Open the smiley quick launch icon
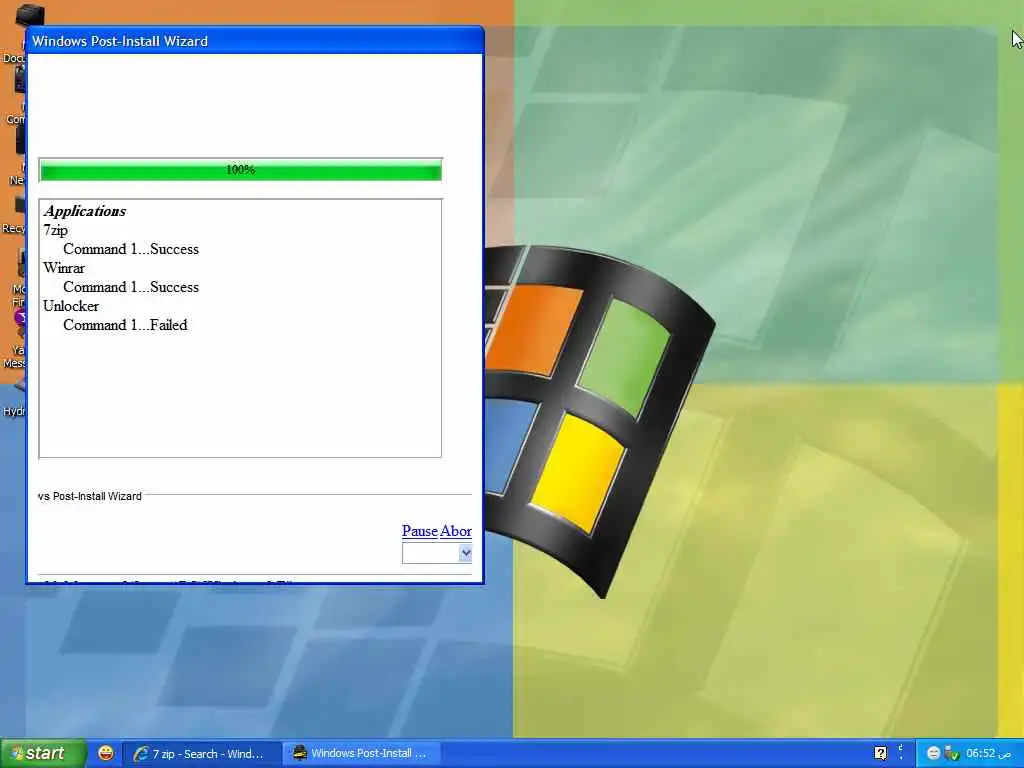The width and height of the screenshot is (1024, 768). click(105, 753)
